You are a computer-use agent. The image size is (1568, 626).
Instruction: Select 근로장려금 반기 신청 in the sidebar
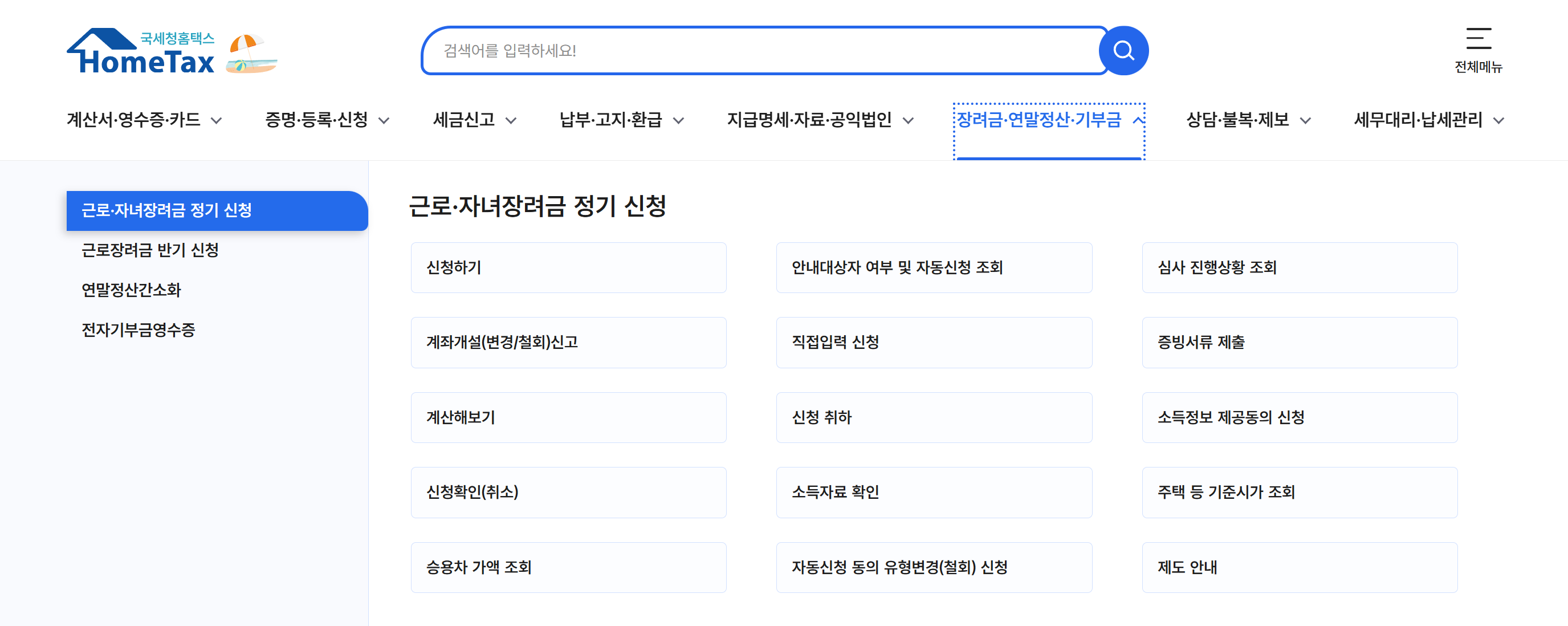pyautogui.click(x=150, y=250)
